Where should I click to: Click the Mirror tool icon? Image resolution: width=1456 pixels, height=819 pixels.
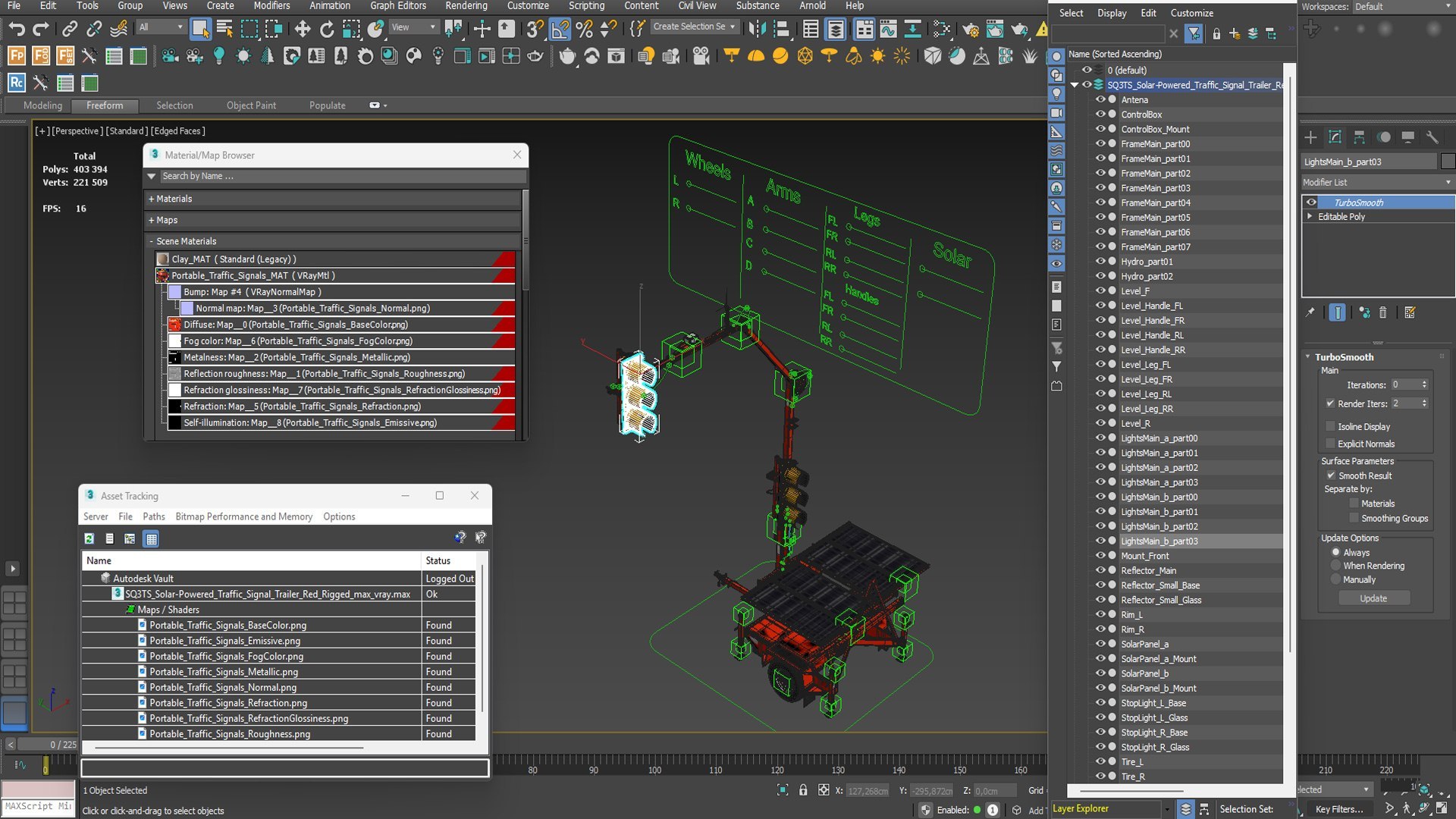(756, 29)
